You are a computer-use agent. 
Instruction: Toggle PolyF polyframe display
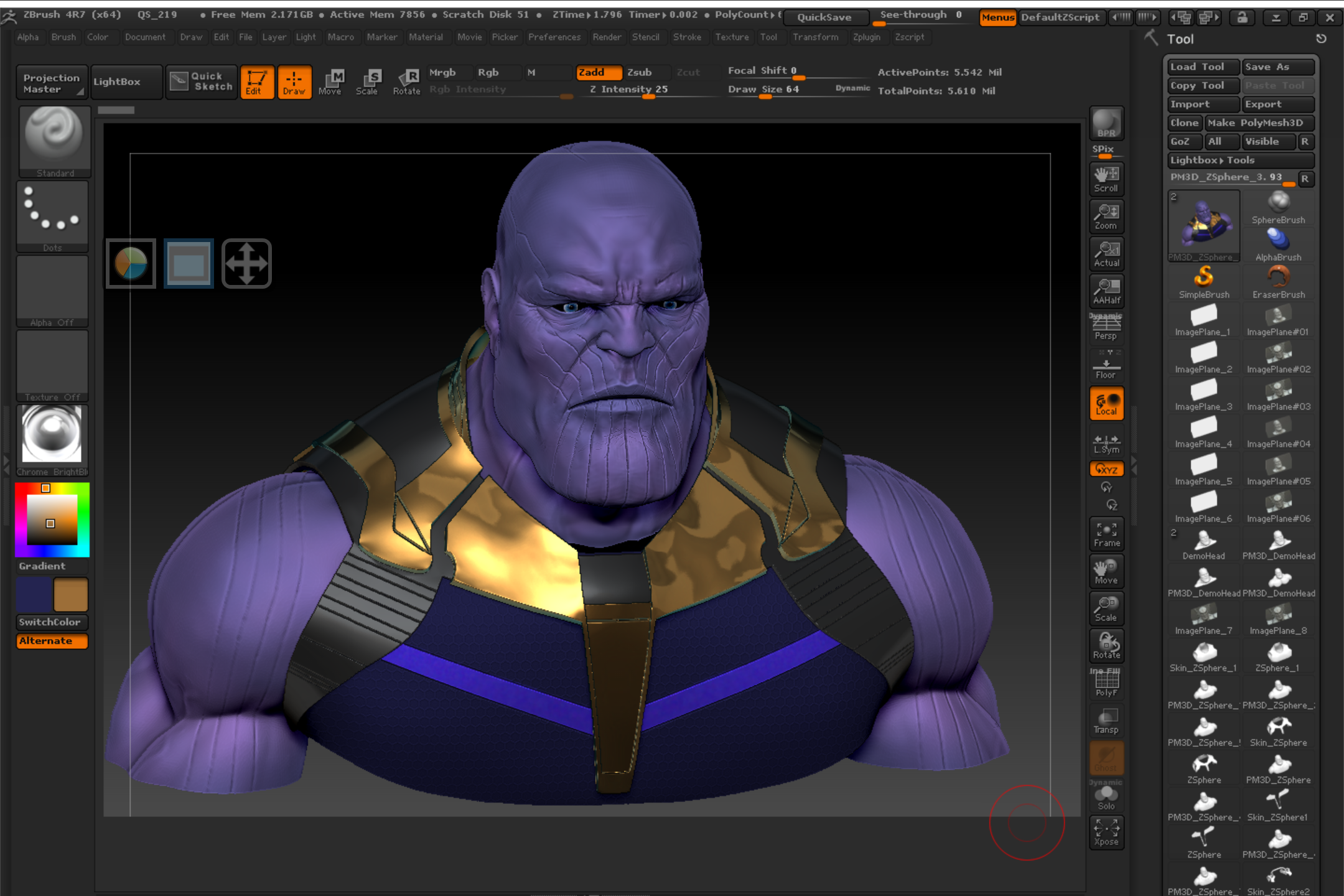pyautogui.click(x=1106, y=683)
